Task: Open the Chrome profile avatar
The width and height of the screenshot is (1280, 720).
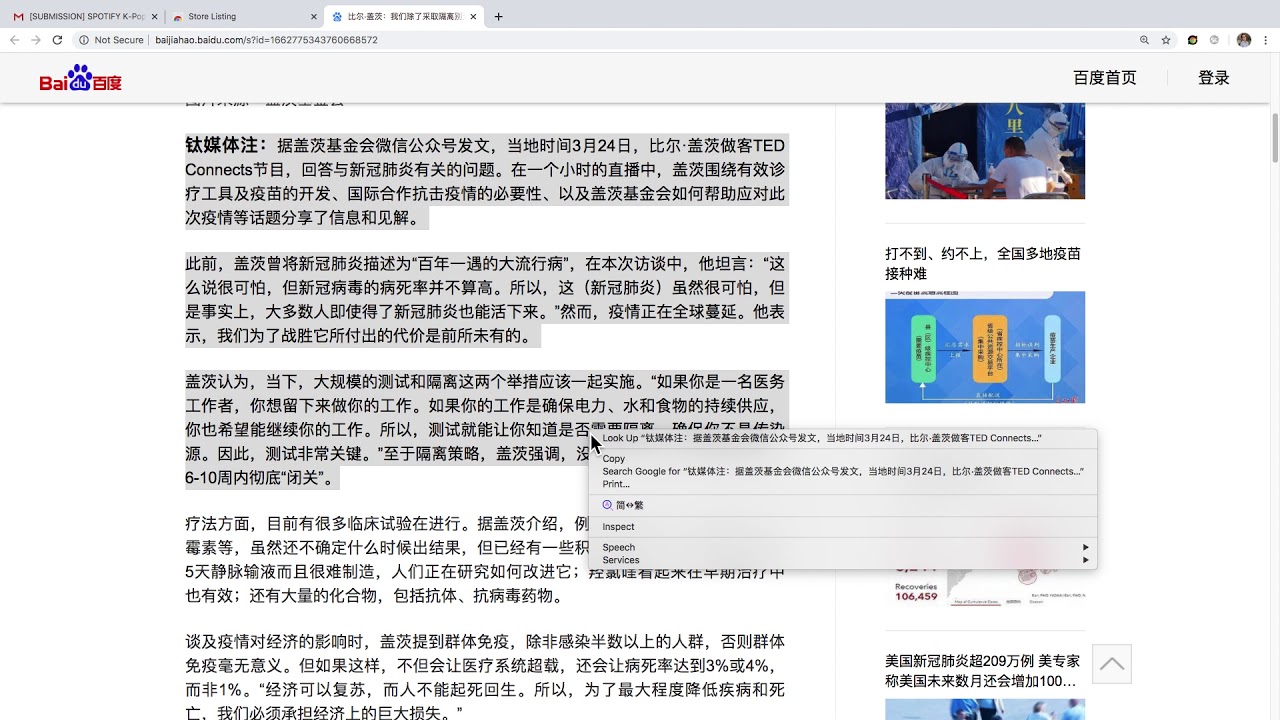Action: coord(1244,40)
